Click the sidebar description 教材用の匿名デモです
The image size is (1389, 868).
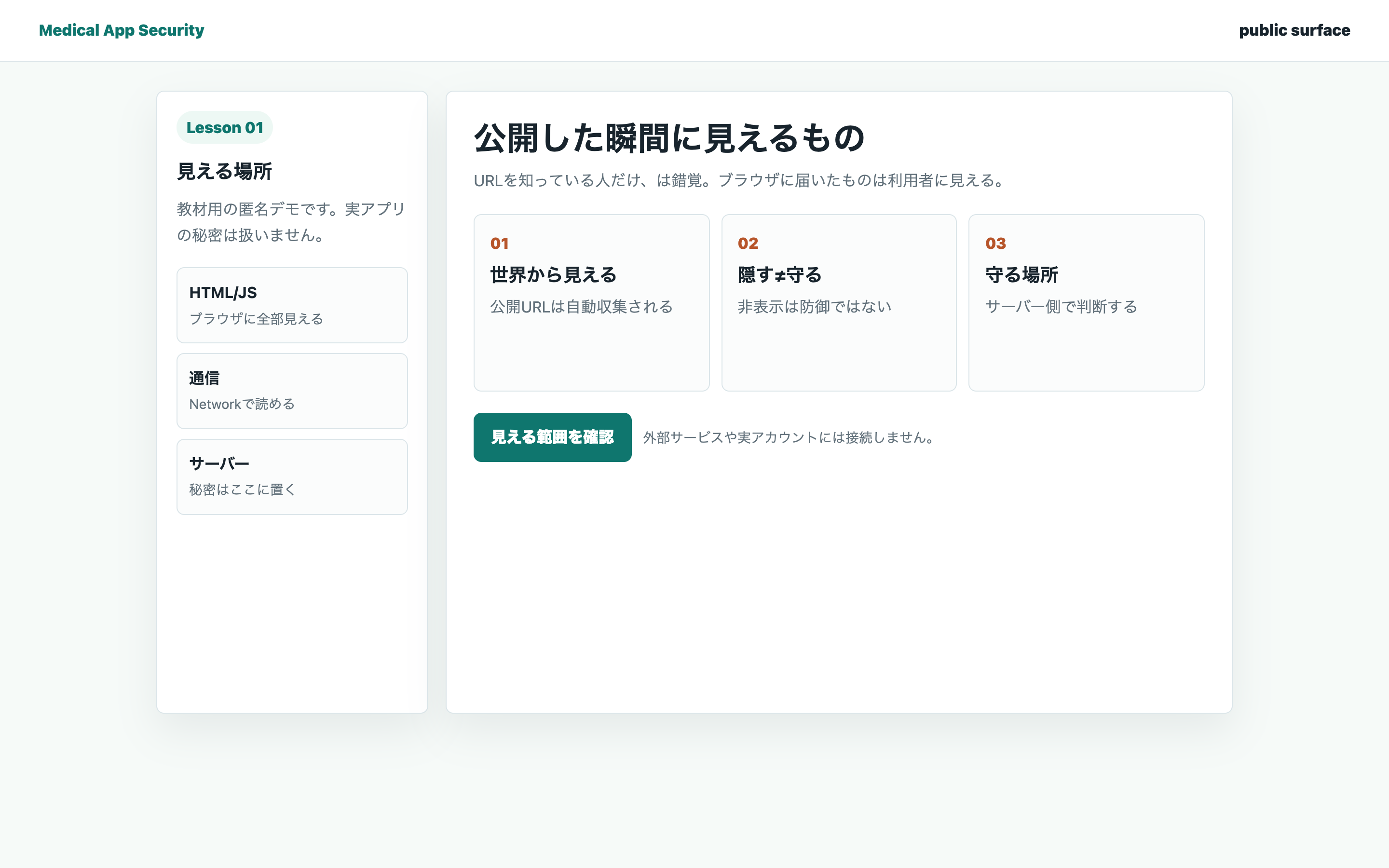[x=291, y=222]
